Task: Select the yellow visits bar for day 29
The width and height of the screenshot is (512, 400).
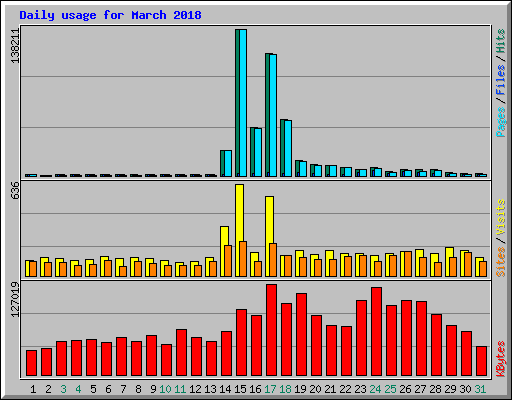Action: (449, 262)
